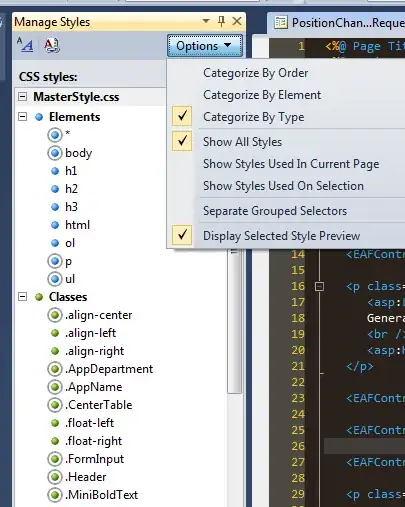Collapse the code block at line 16
This screenshot has height=507, width=405.
coord(319,286)
